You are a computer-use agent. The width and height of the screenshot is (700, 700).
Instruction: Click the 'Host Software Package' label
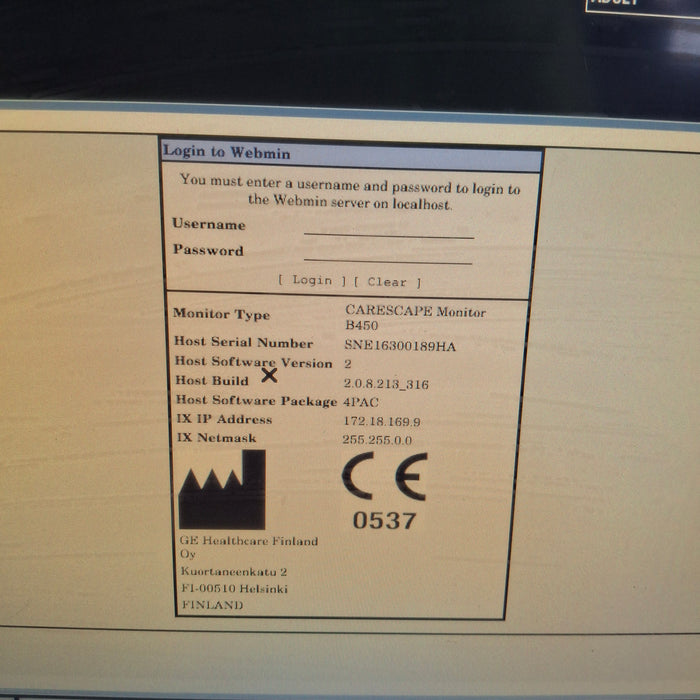256,400
